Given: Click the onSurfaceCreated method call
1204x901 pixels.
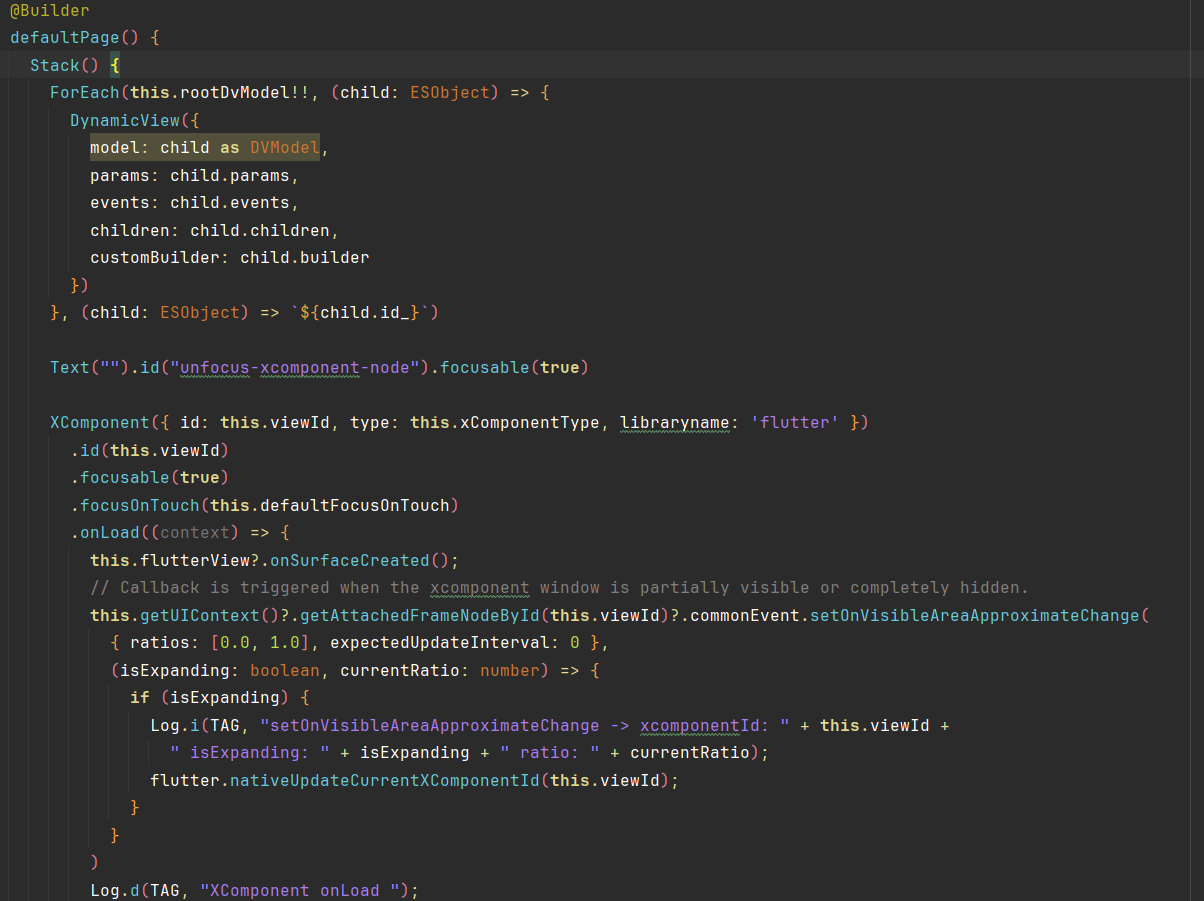Looking at the screenshot, I should coord(363,560).
